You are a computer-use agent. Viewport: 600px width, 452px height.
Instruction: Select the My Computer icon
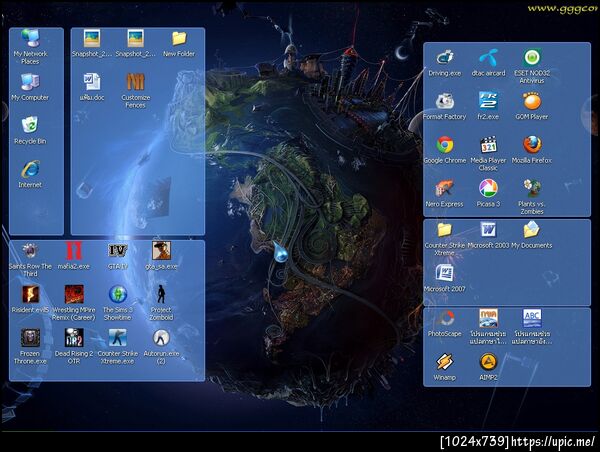(30, 82)
